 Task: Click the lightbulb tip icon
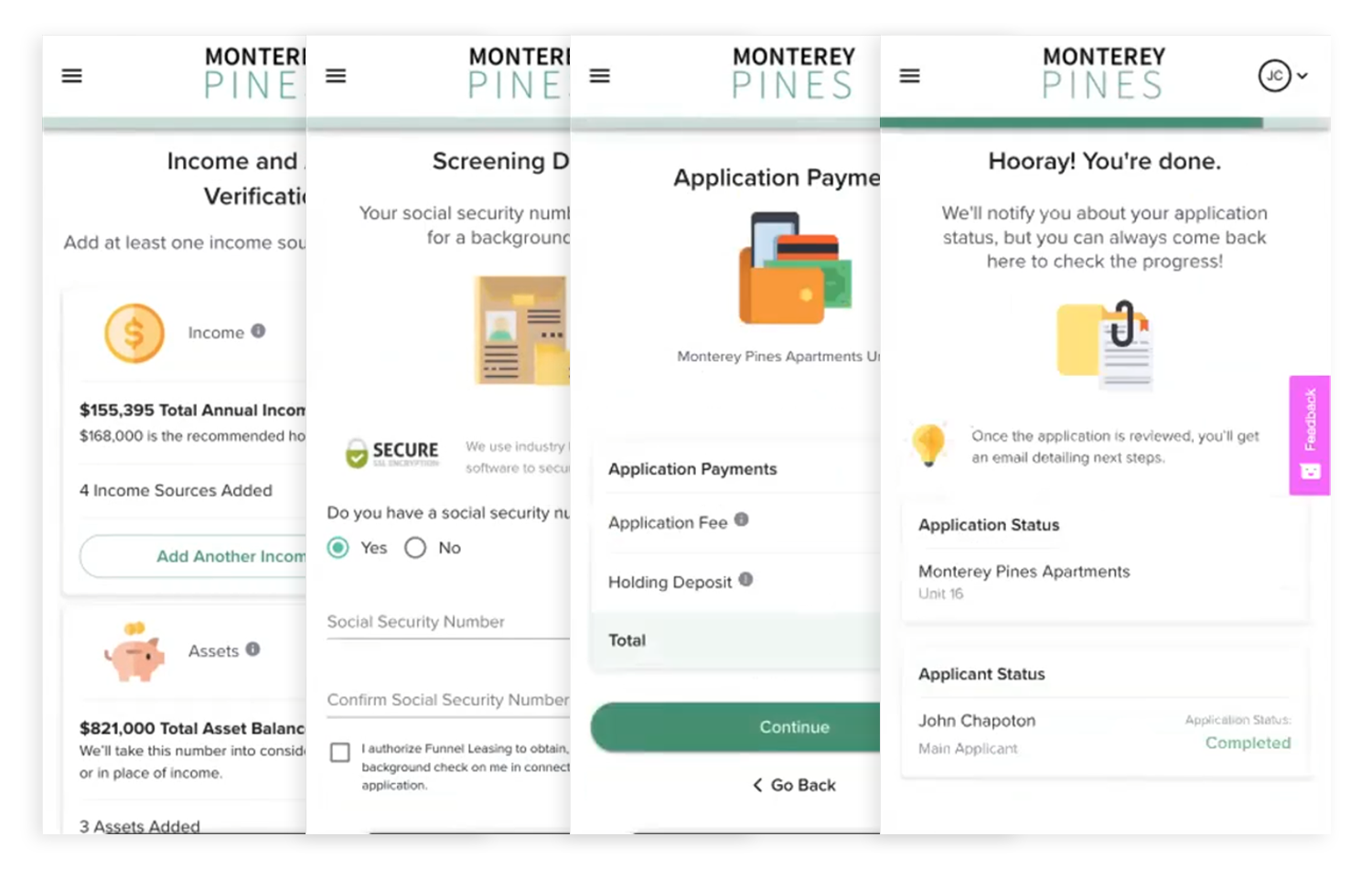(x=929, y=445)
